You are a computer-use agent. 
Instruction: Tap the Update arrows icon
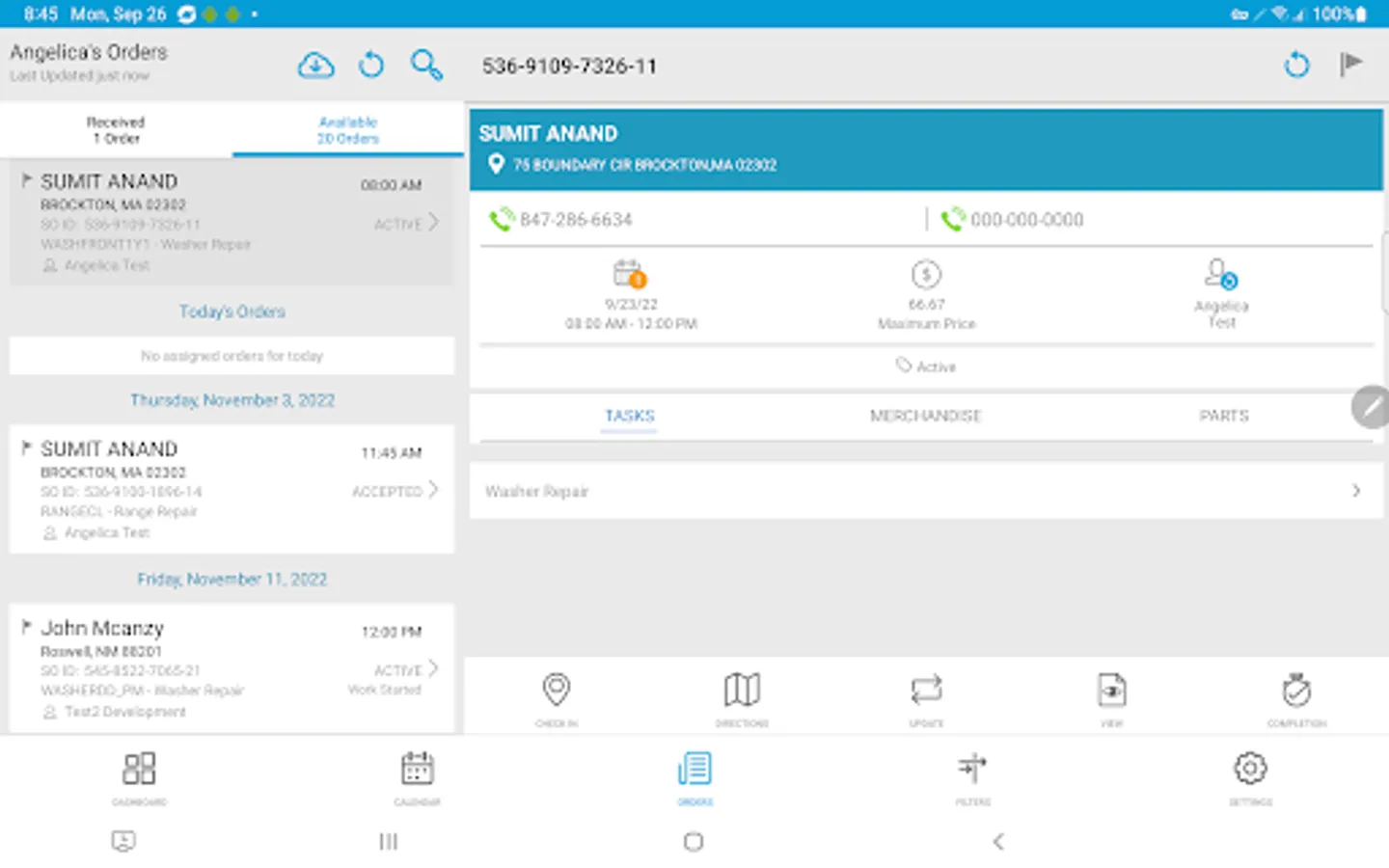(926, 690)
